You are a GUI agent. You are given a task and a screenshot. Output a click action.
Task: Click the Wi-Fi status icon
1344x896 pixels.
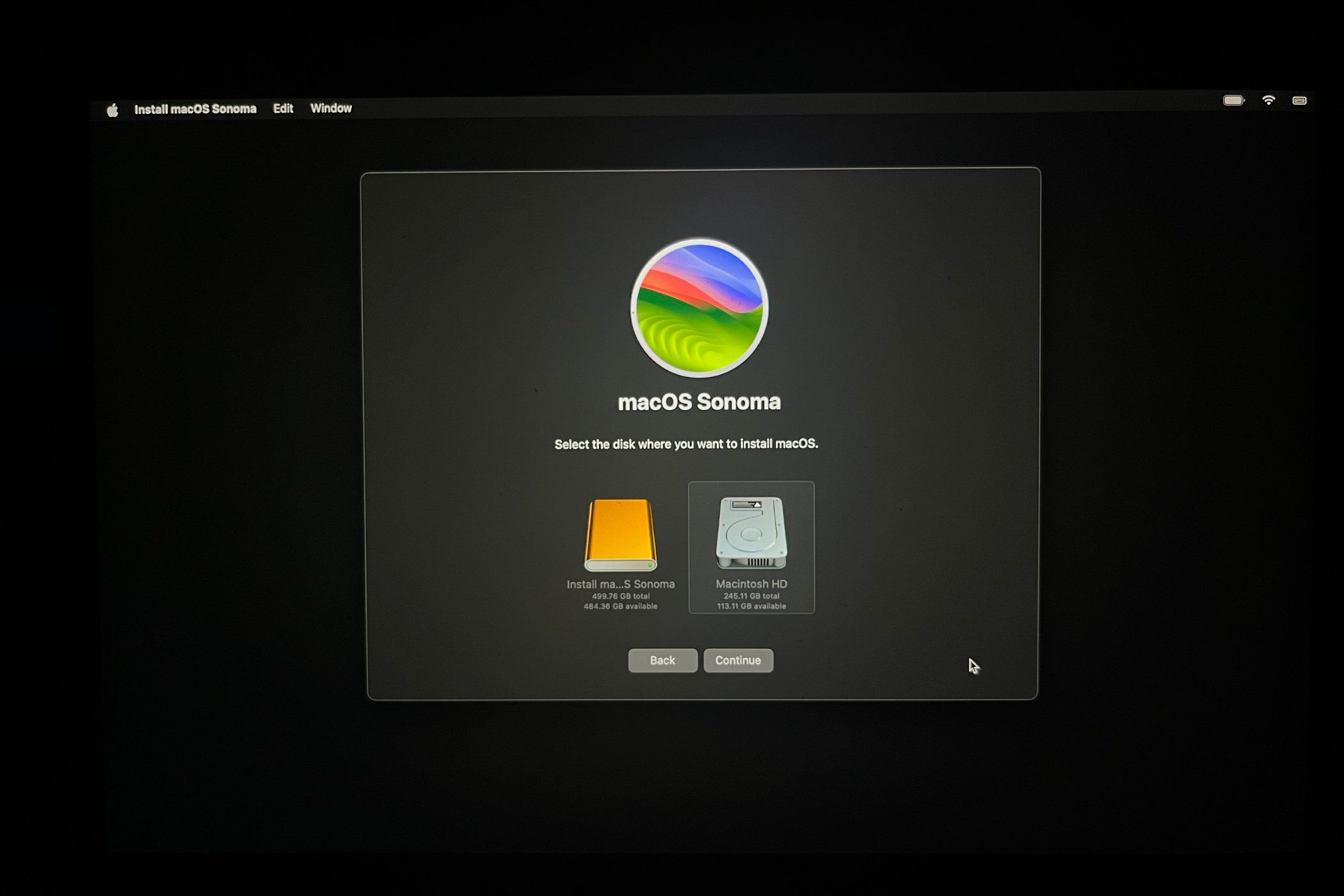[1268, 100]
